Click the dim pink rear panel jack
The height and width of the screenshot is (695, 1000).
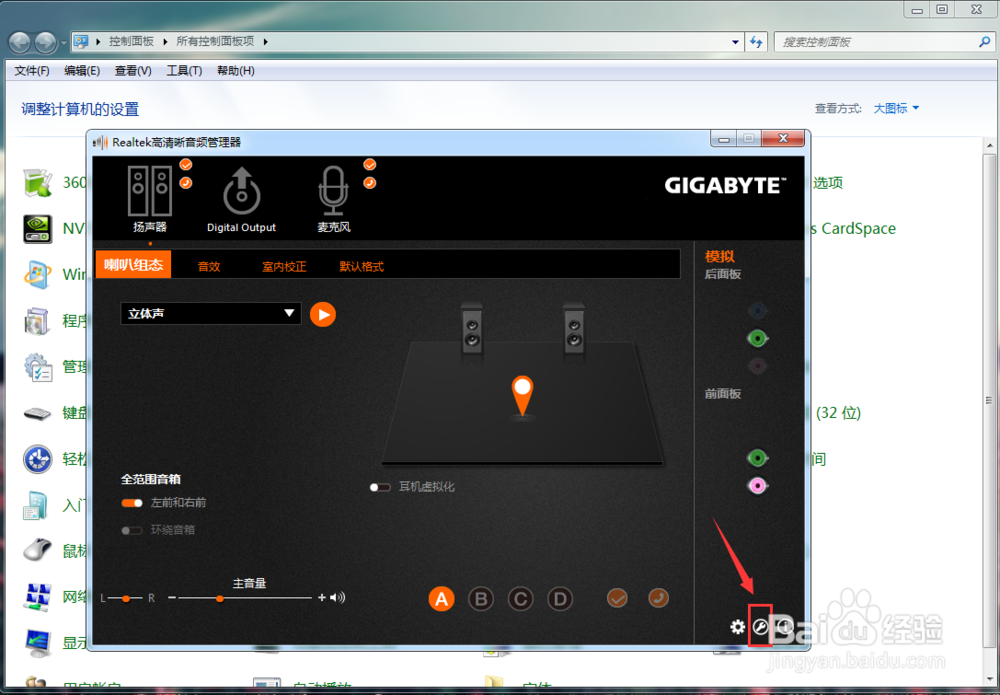pyautogui.click(x=757, y=366)
